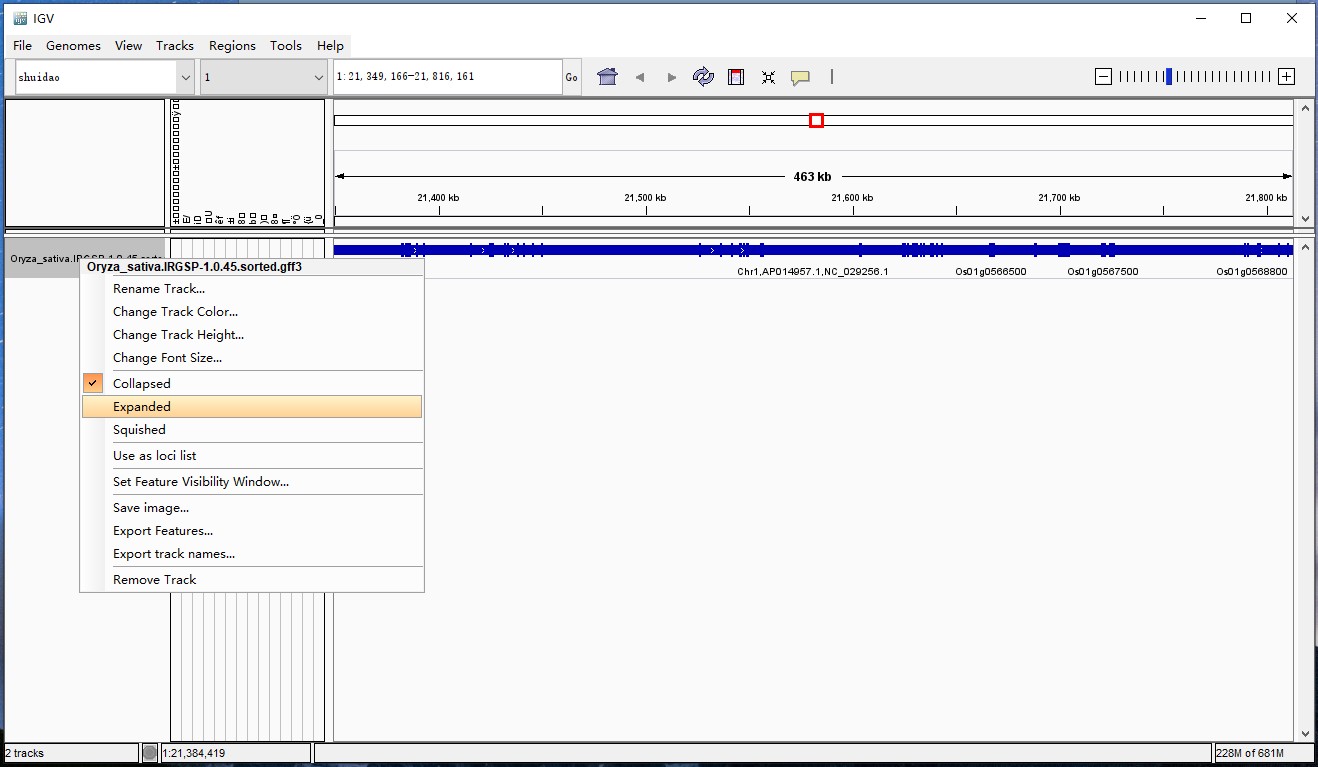Select Export track names...
The width and height of the screenshot is (1318, 767).
(253, 554)
